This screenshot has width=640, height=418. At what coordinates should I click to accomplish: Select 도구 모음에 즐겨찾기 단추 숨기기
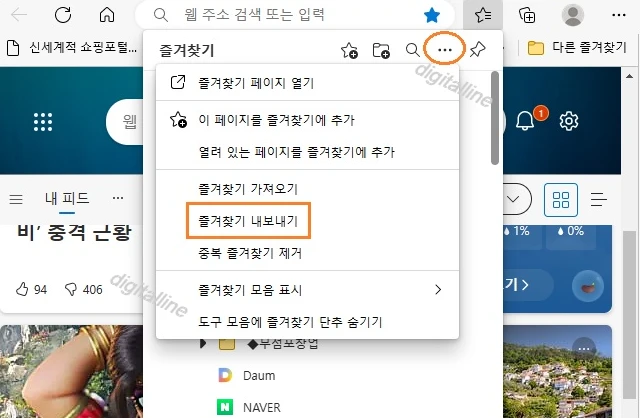tap(307, 322)
